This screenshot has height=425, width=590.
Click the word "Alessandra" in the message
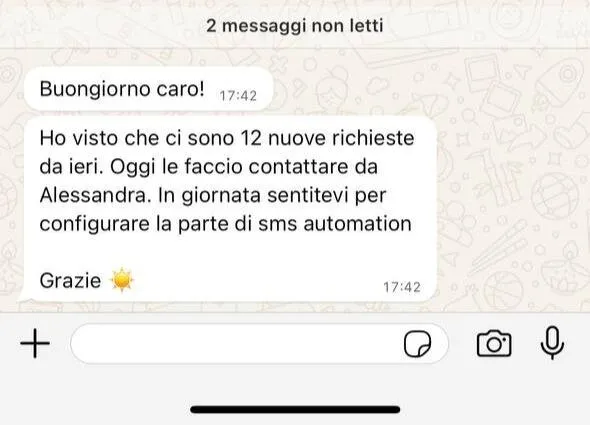93,195
